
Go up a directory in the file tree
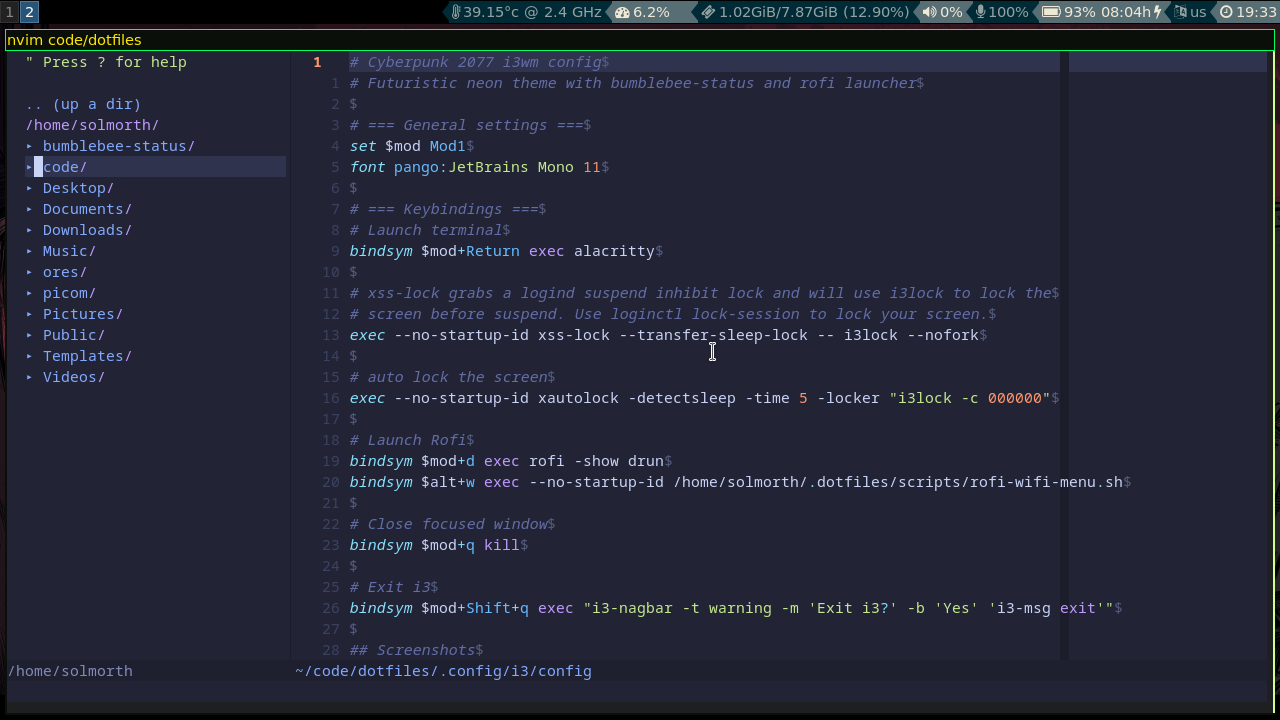[x=83, y=104]
